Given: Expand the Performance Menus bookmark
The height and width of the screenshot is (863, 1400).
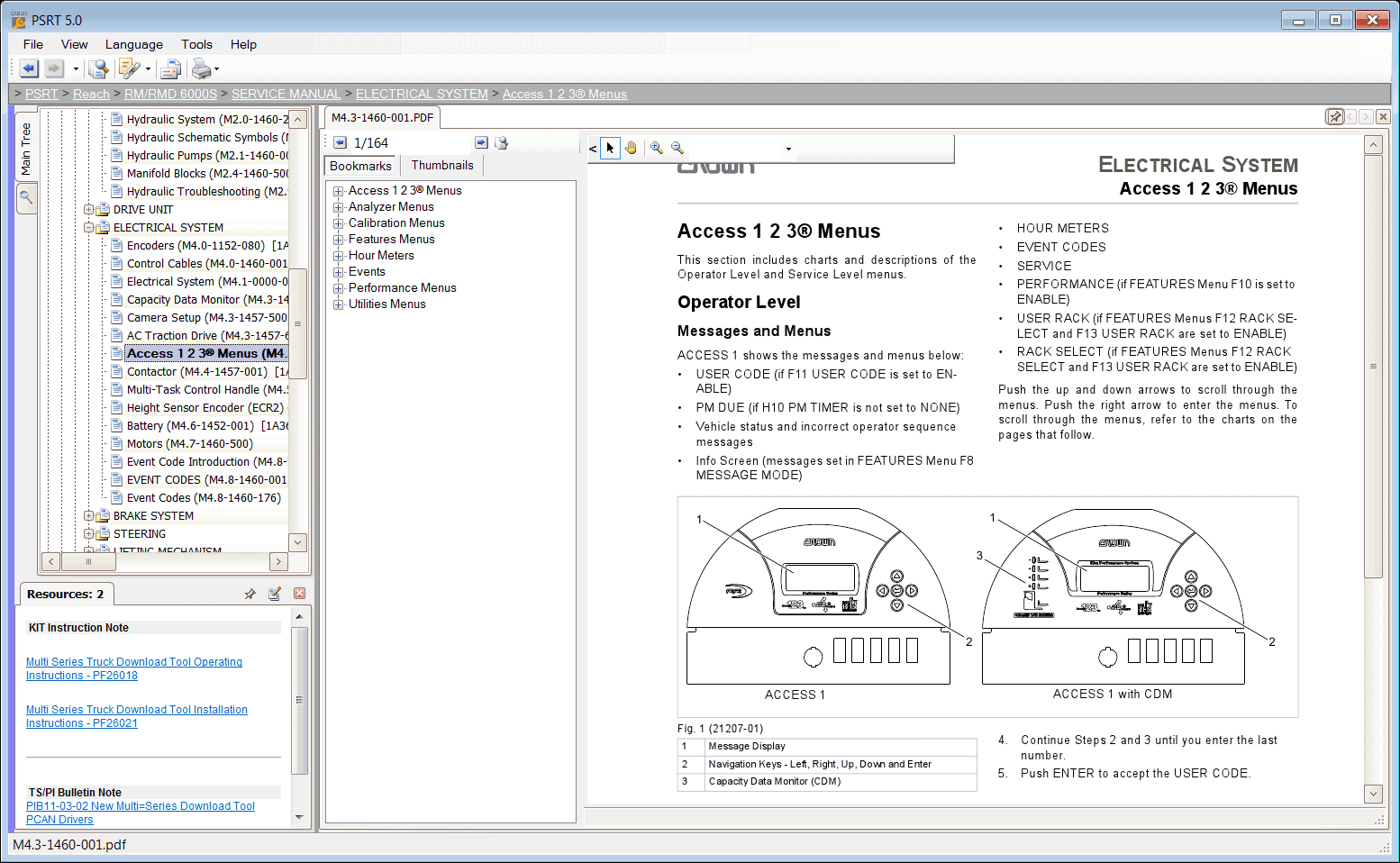Looking at the screenshot, I should pos(339,288).
